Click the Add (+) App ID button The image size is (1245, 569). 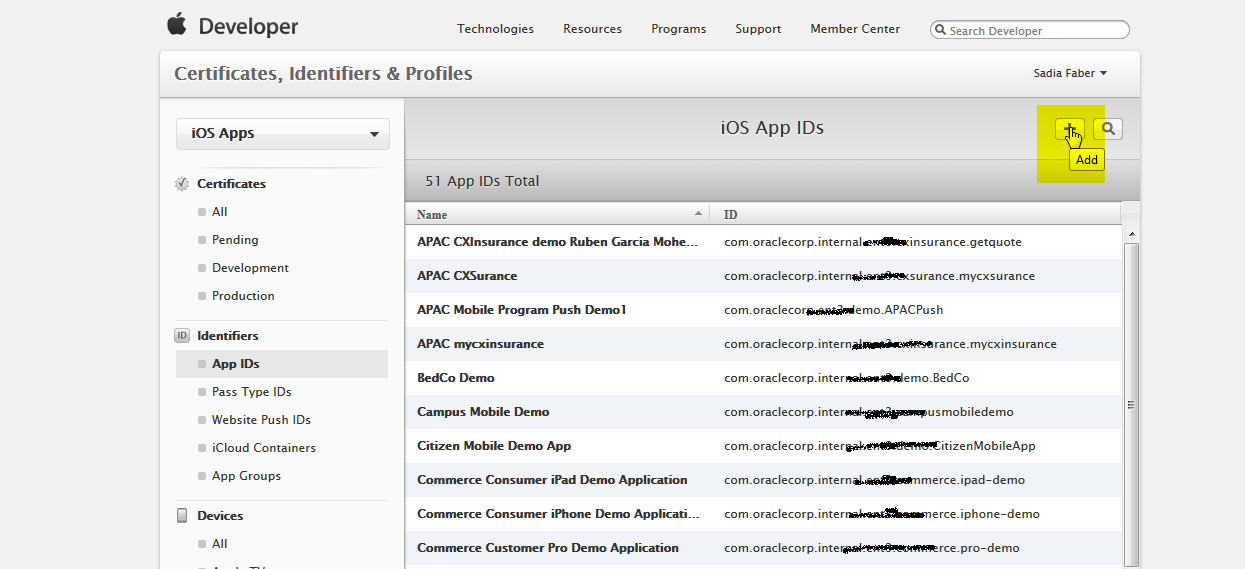(x=1069, y=129)
